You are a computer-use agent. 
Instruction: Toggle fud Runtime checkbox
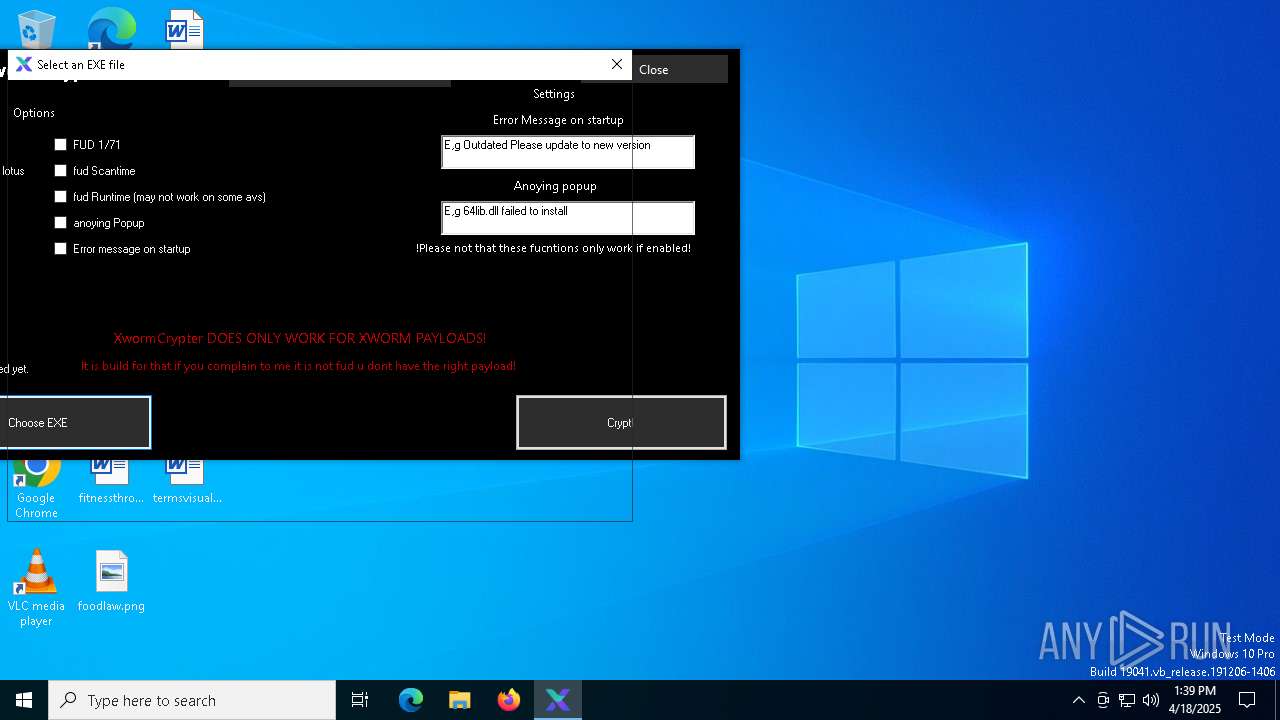tap(61, 197)
